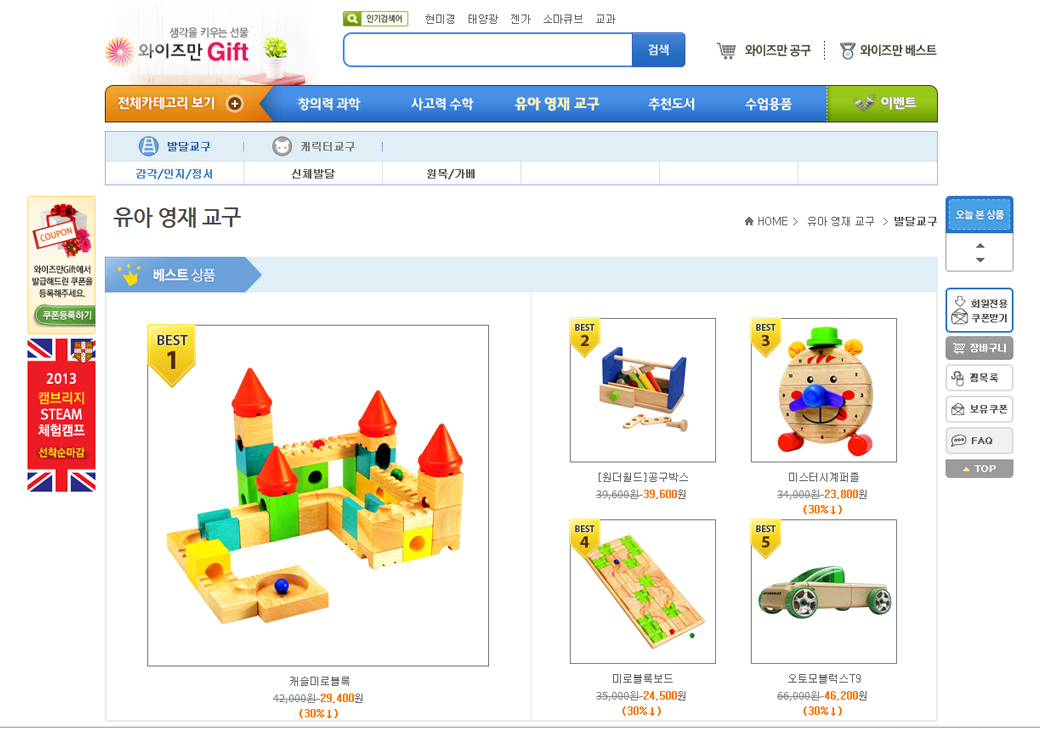Click the green magnifier 인기검색어 icon

352,19
